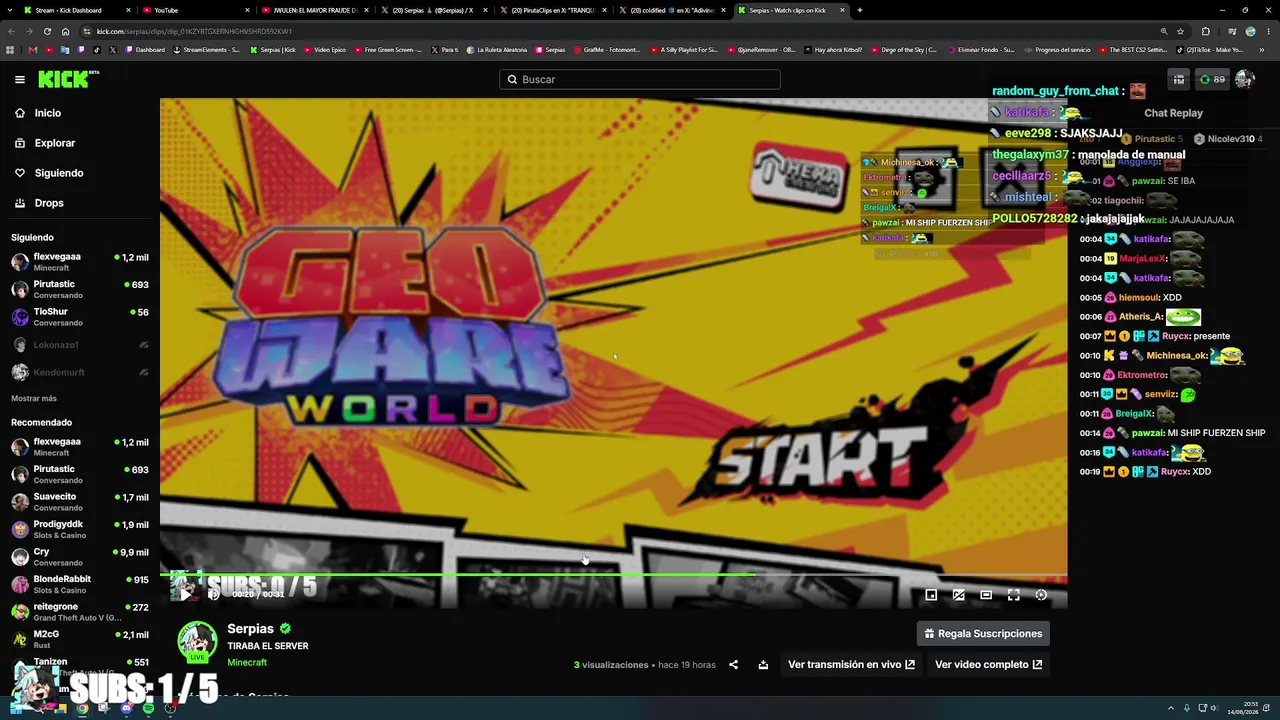Click the Serpias live avatar
The height and width of the screenshot is (720, 1280).
(197, 641)
